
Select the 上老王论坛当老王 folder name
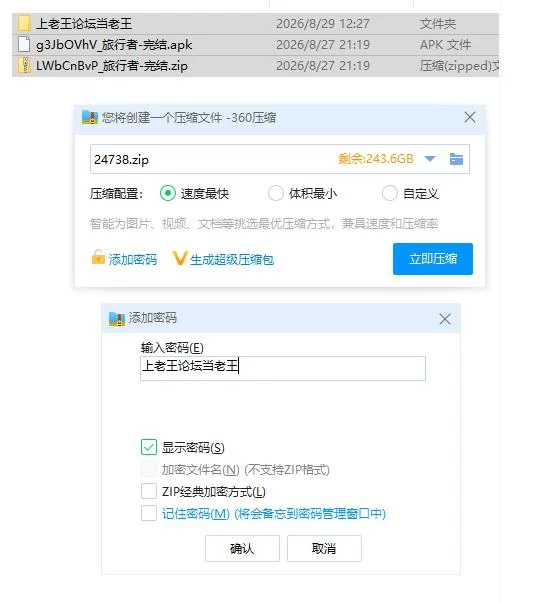coord(84,24)
